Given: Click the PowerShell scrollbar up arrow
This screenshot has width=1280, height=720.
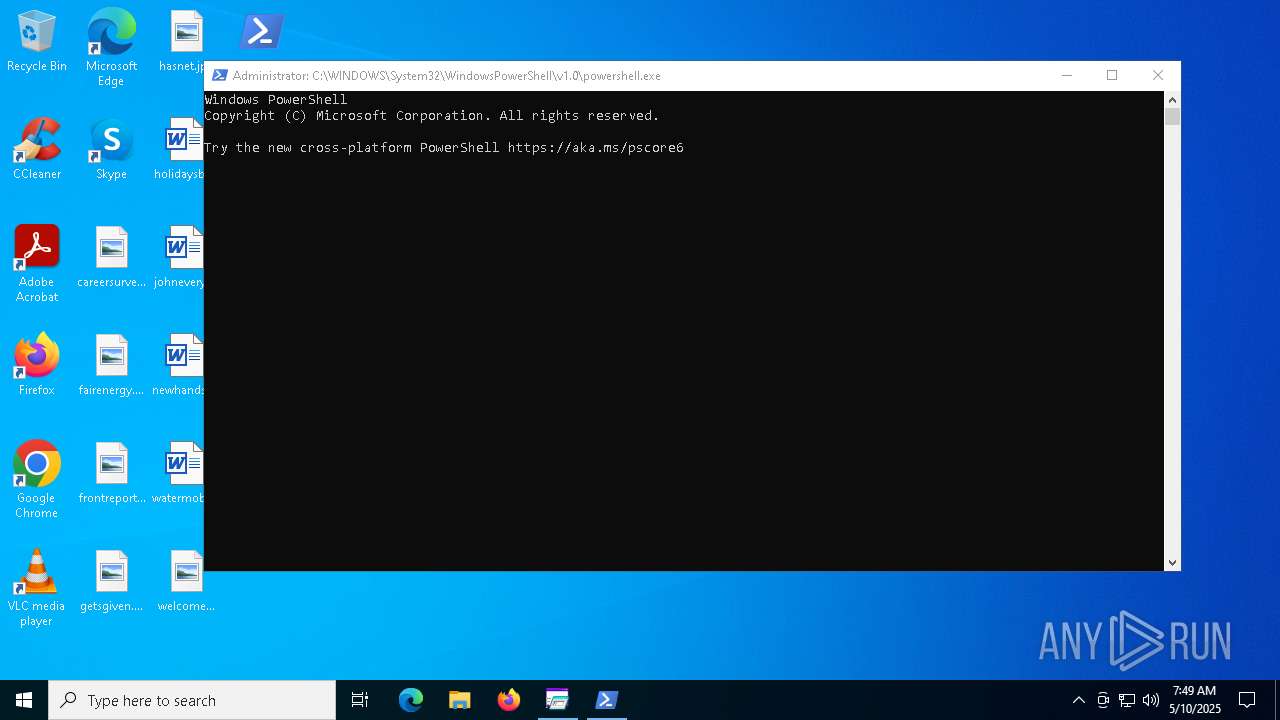Looking at the screenshot, I should coord(1172,100).
